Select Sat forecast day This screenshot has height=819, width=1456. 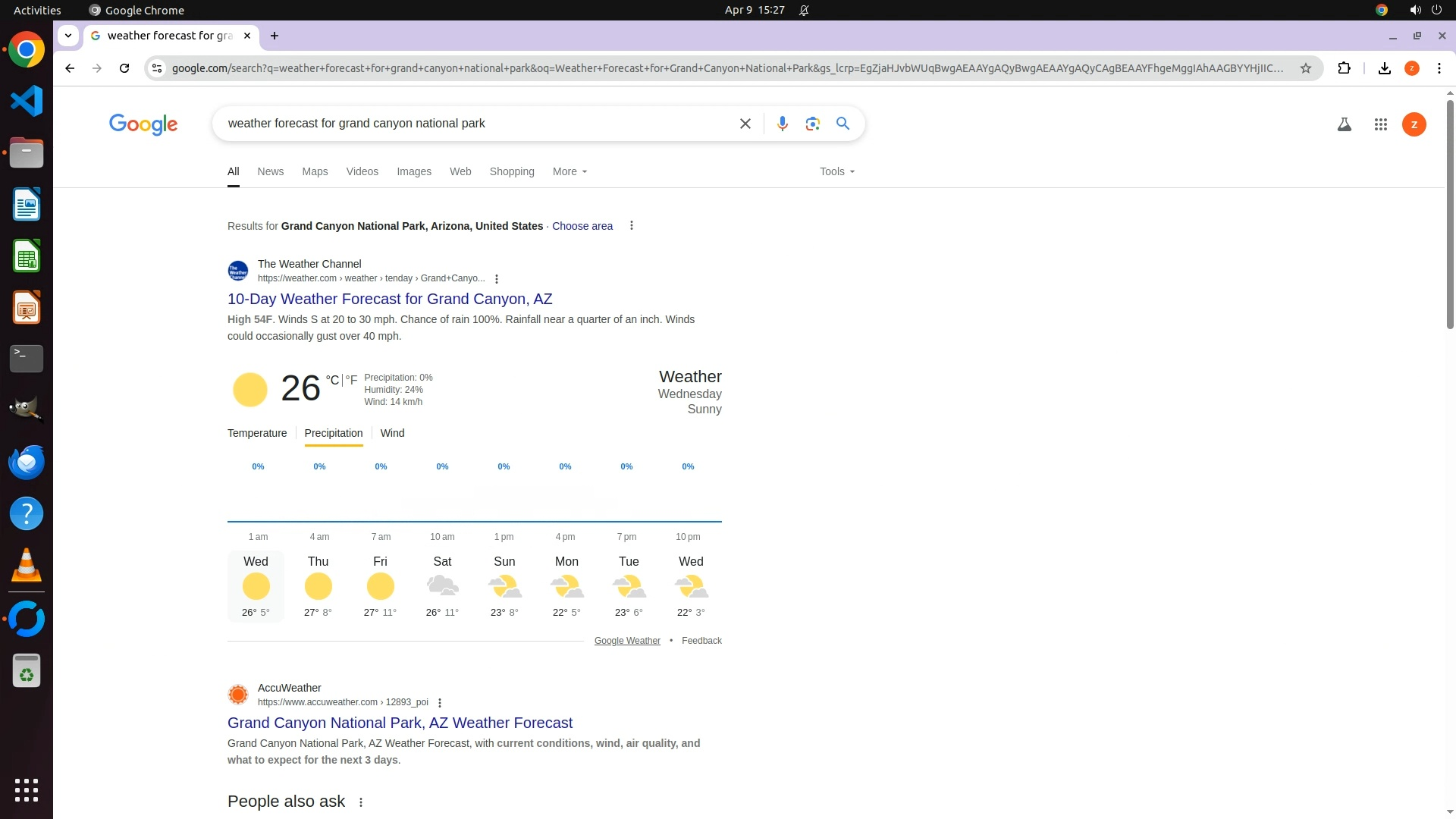click(442, 585)
